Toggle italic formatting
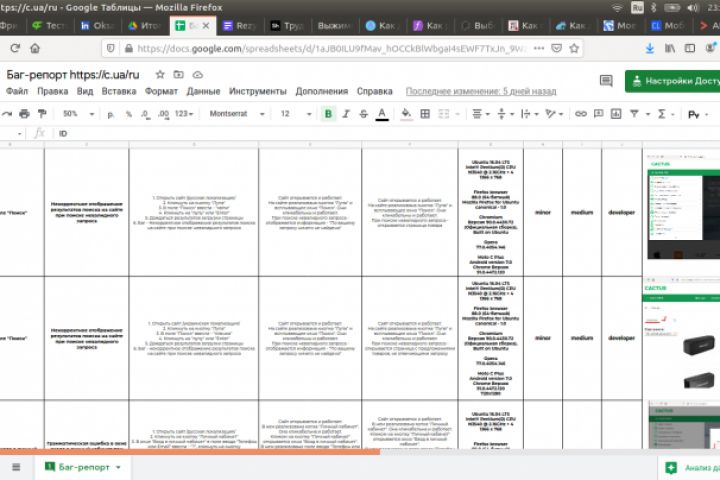 346,113
